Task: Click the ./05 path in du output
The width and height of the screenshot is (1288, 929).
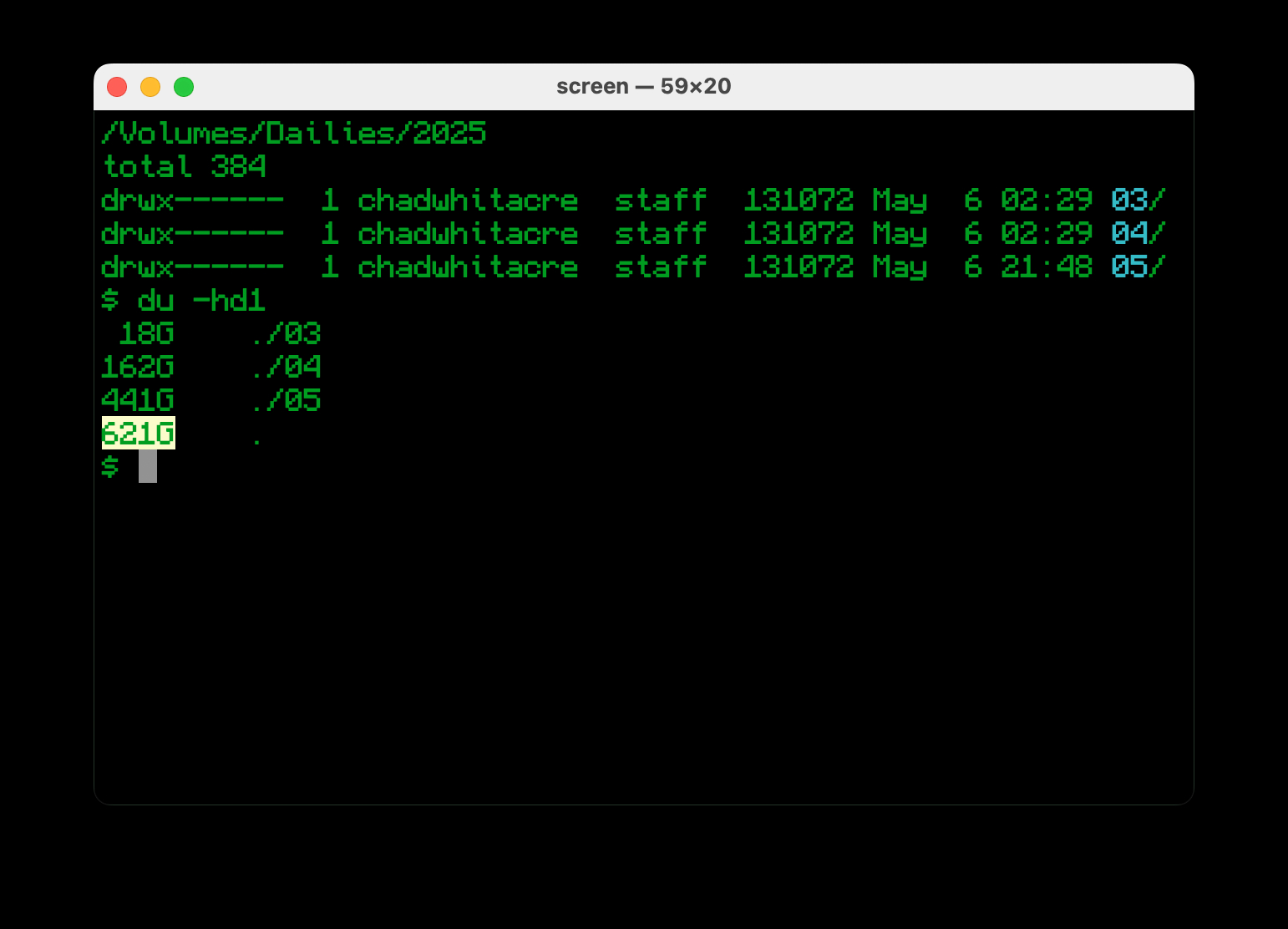Action: (286, 401)
